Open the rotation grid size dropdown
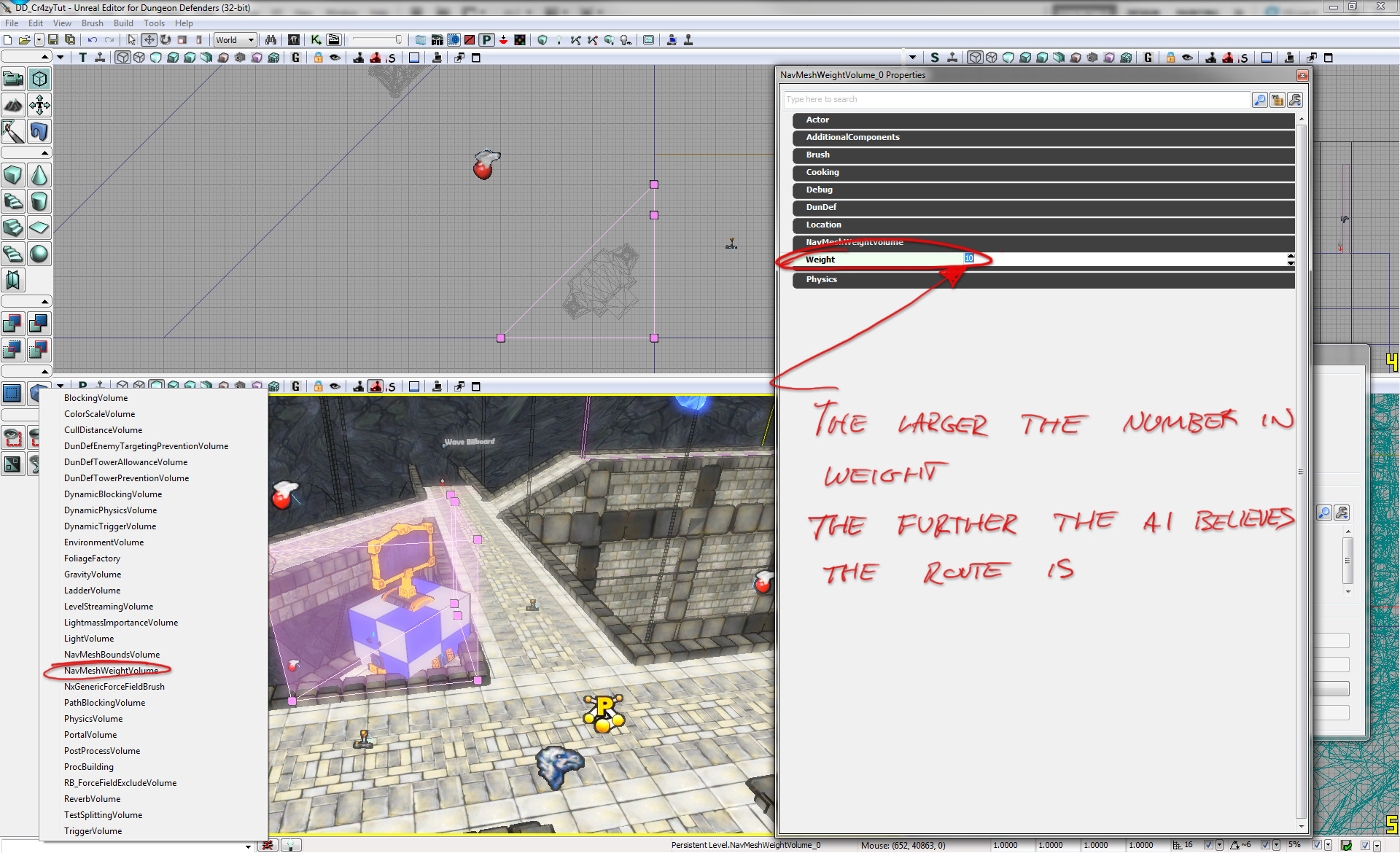This screenshot has width=1400, height=853. tap(1275, 845)
